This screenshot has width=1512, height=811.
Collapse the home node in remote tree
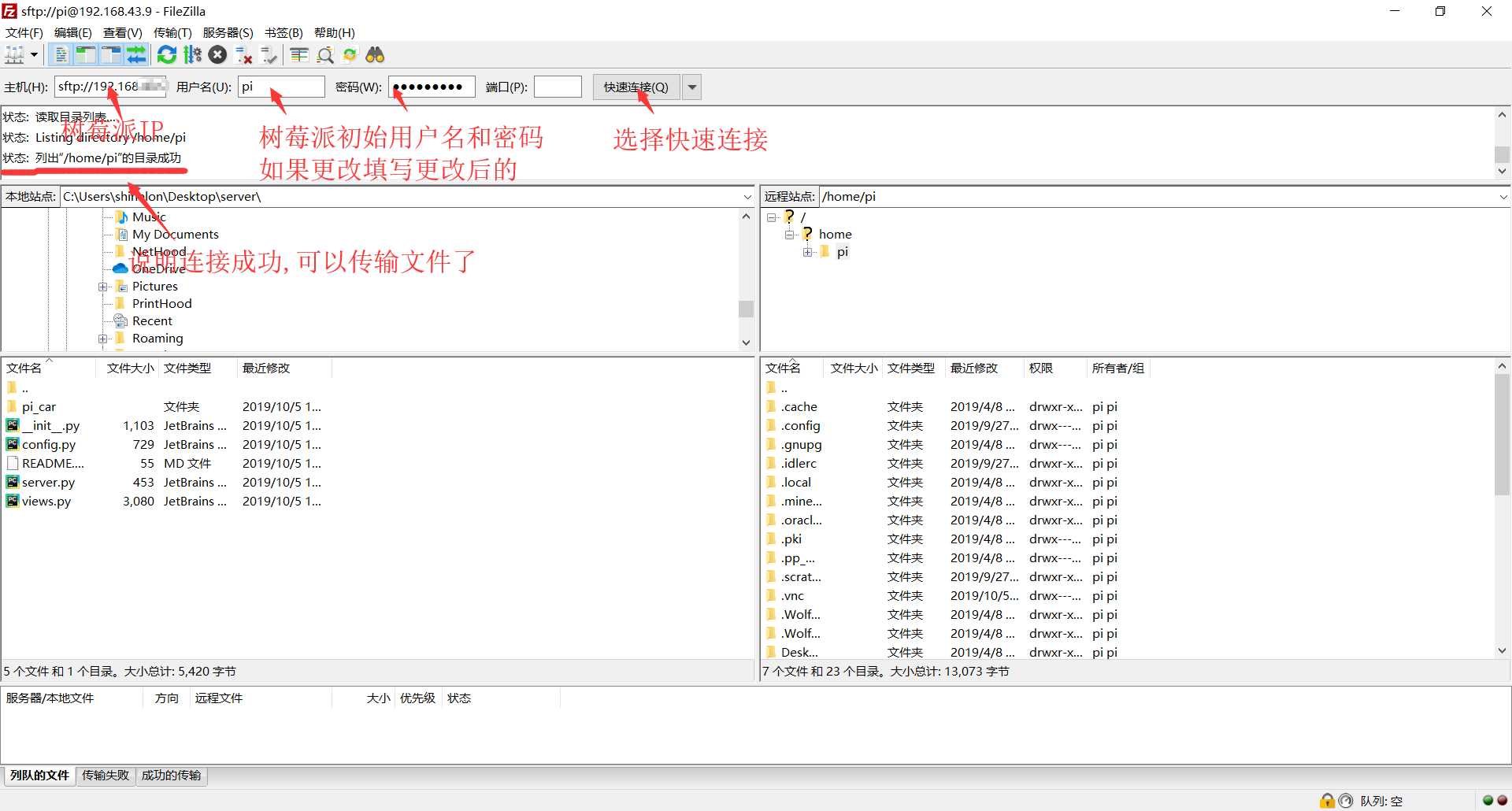(789, 235)
